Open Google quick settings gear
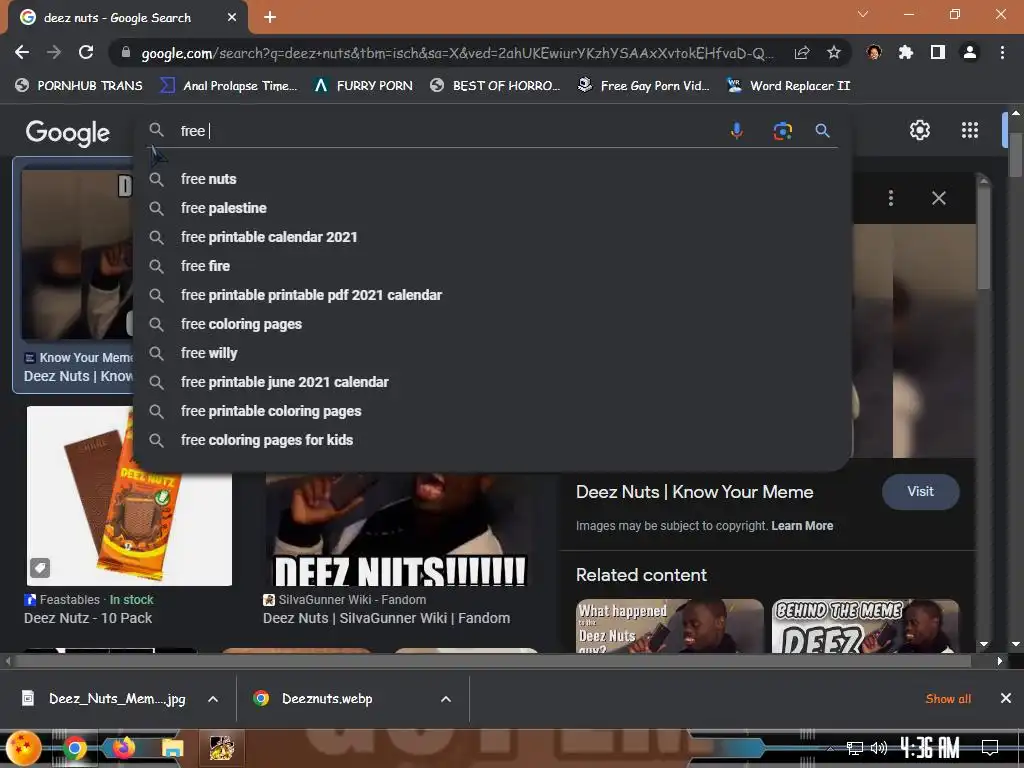Viewport: 1024px width, 768px height. click(920, 130)
